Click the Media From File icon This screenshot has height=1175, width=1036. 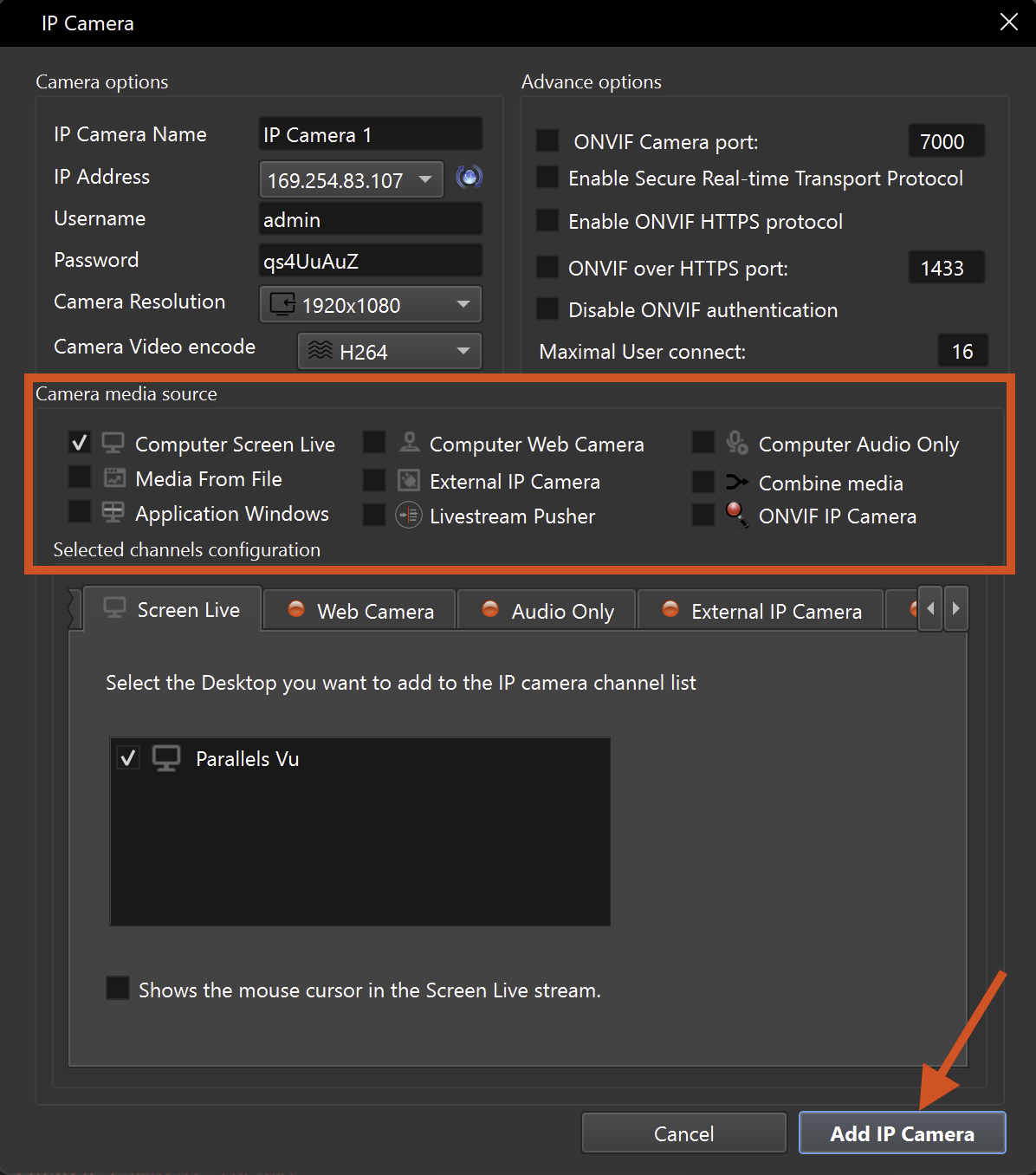[x=114, y=478]
